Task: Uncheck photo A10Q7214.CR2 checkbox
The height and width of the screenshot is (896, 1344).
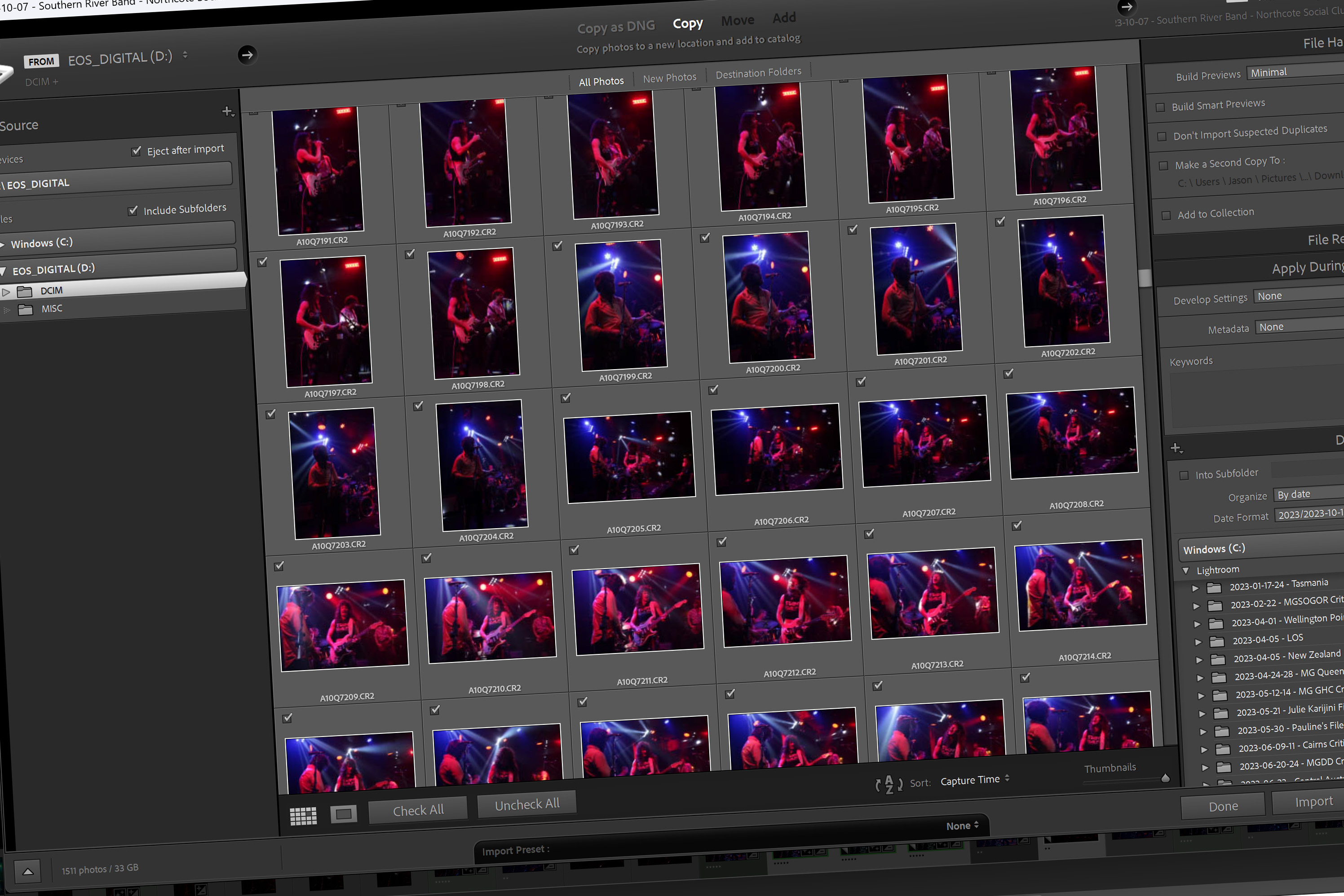Action: tap(1017, 526)
